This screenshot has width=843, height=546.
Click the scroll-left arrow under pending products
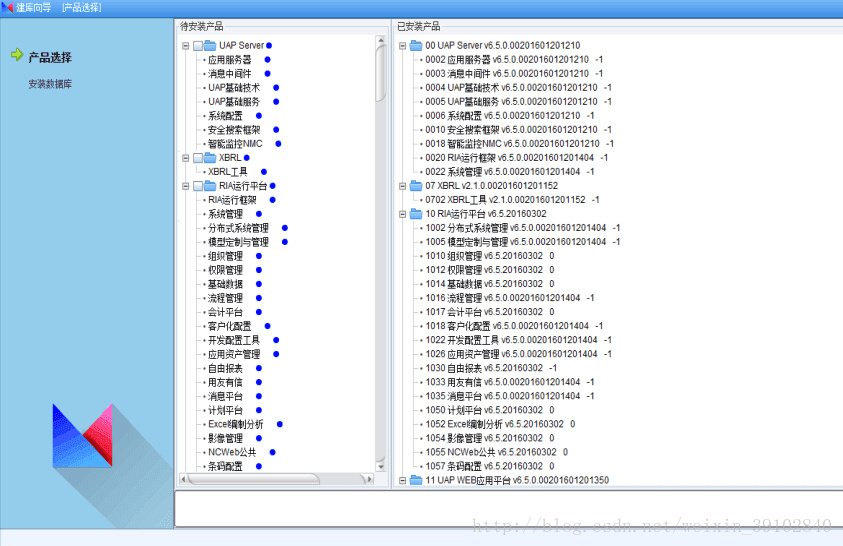tap(183, 479)
